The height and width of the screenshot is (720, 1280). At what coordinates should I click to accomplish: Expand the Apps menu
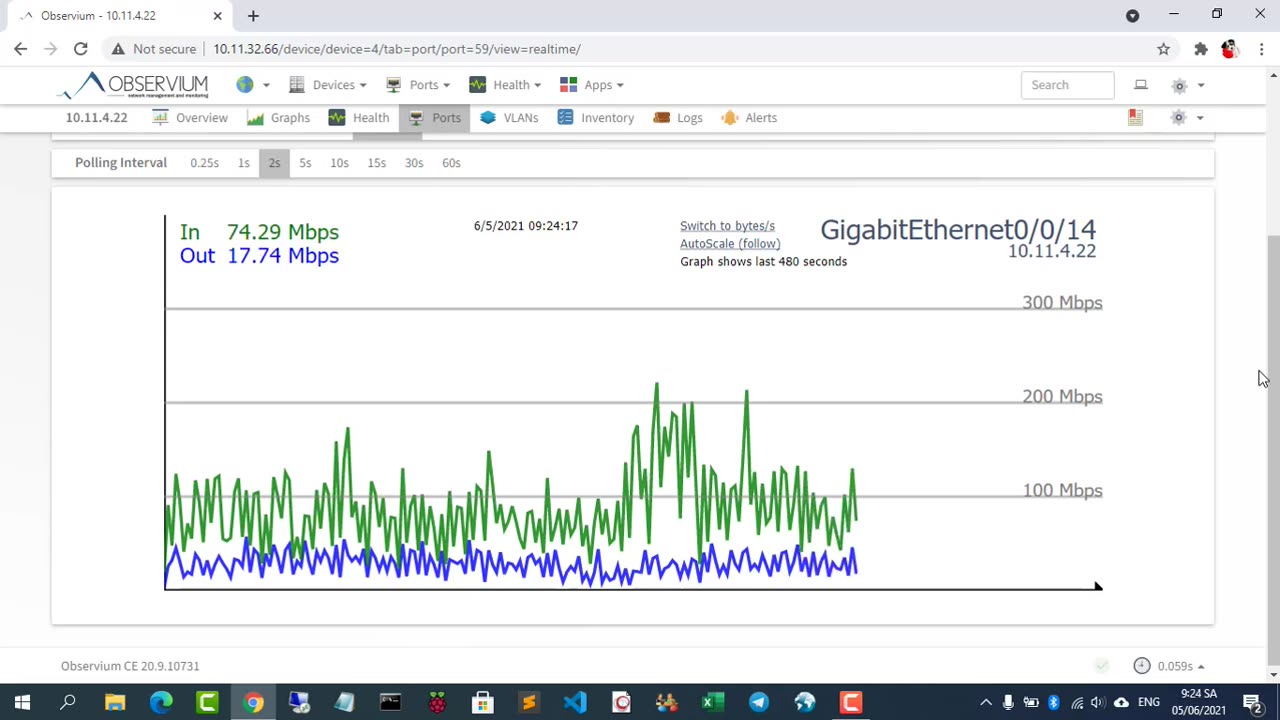[x=591, y=85]
